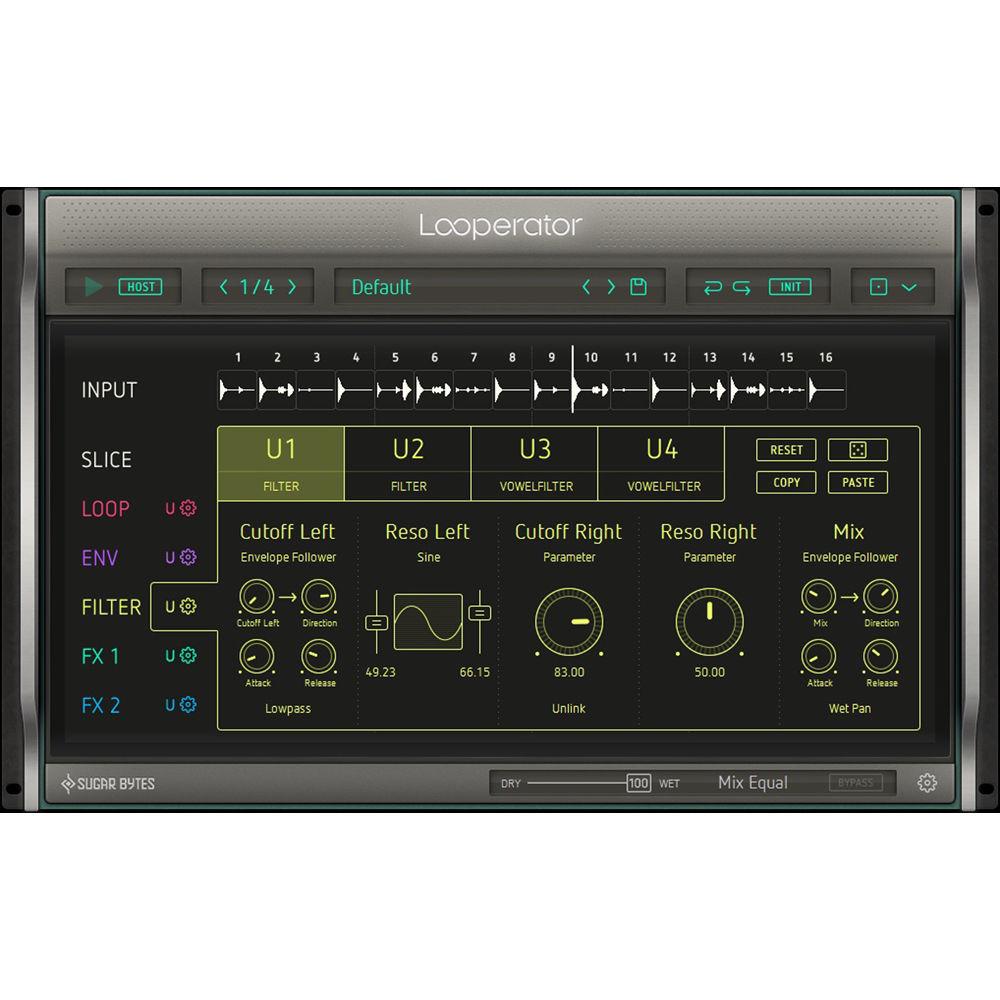
Task: Toggle the HOST sync button
Action: click(x=140, y=287)
